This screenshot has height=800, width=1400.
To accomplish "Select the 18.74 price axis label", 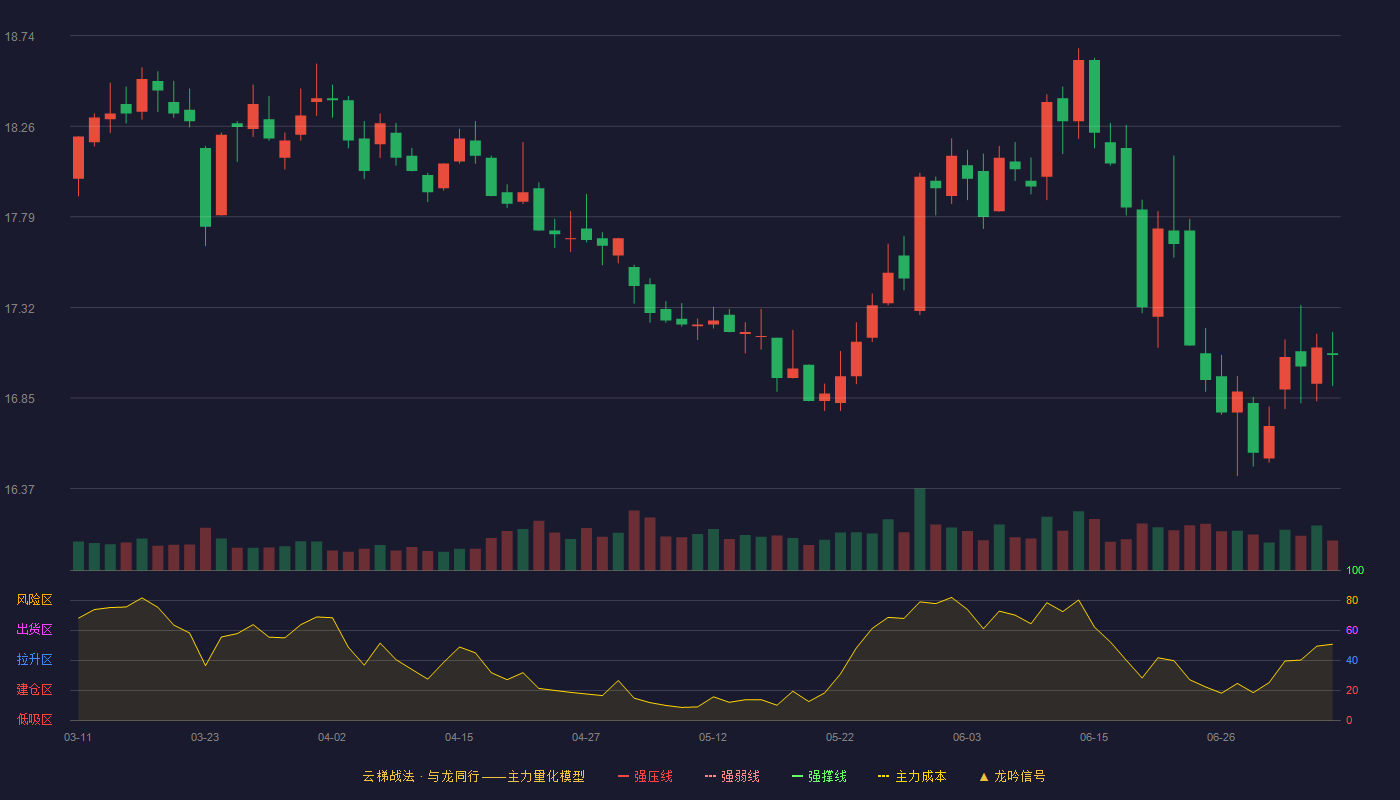I will coord(19,37).
